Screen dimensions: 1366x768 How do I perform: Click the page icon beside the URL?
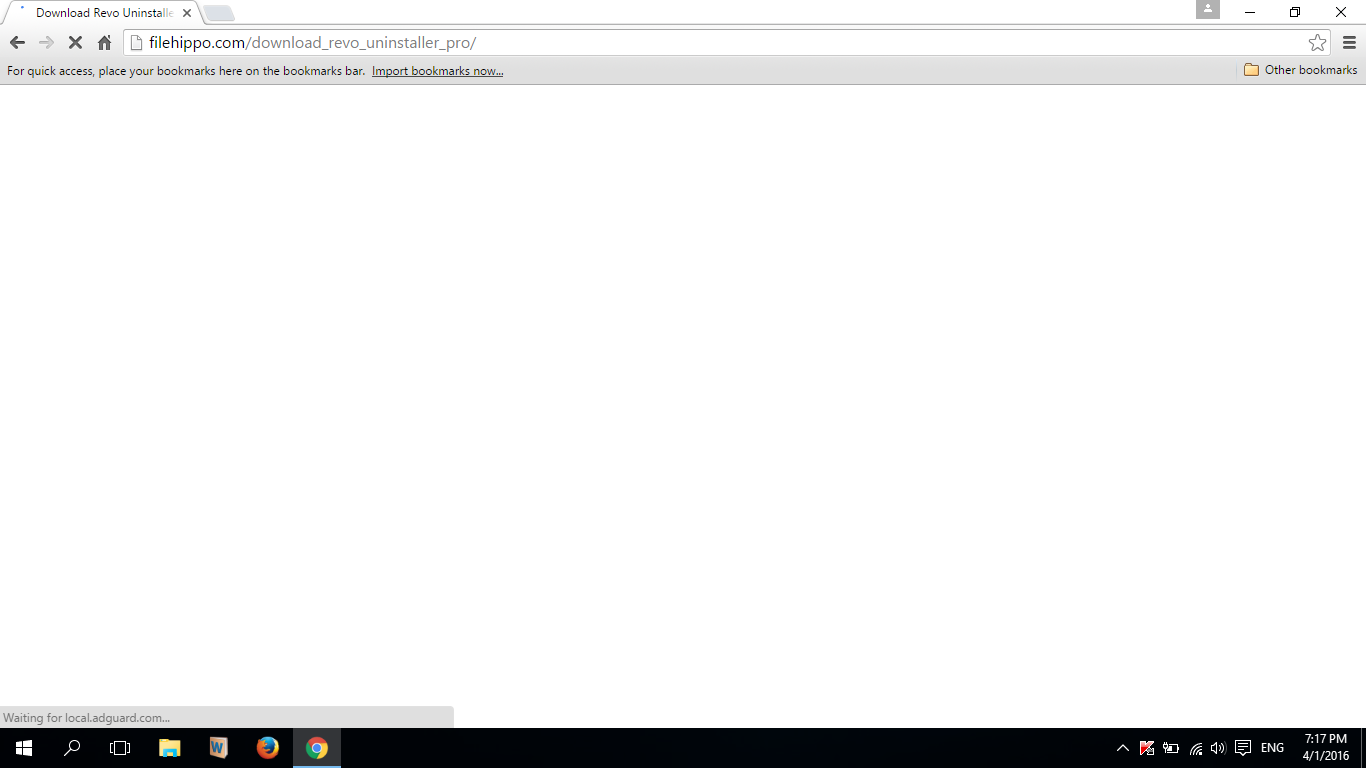[x=138, y=43]
